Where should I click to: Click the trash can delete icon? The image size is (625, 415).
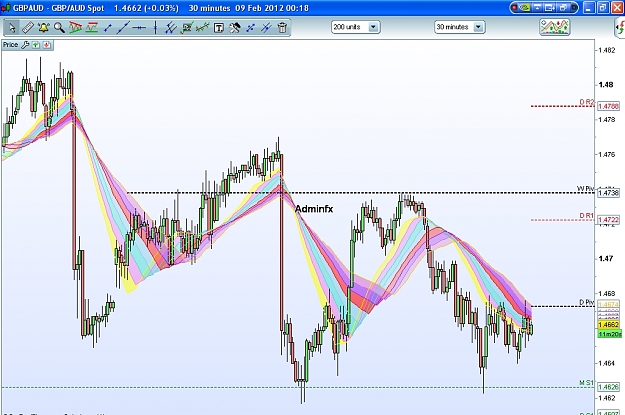tap(282, 28)
